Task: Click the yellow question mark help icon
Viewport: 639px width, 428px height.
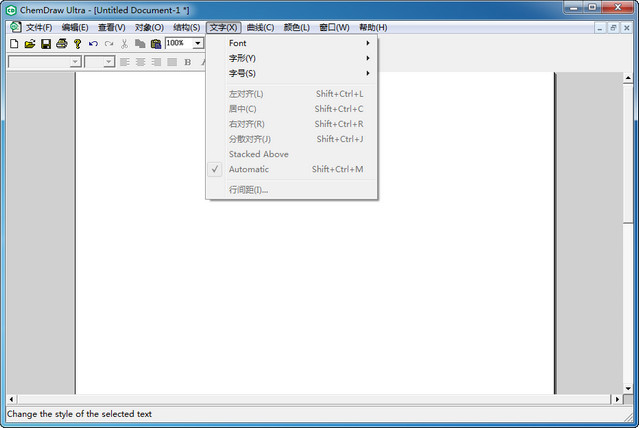Action: pos(77,44)
